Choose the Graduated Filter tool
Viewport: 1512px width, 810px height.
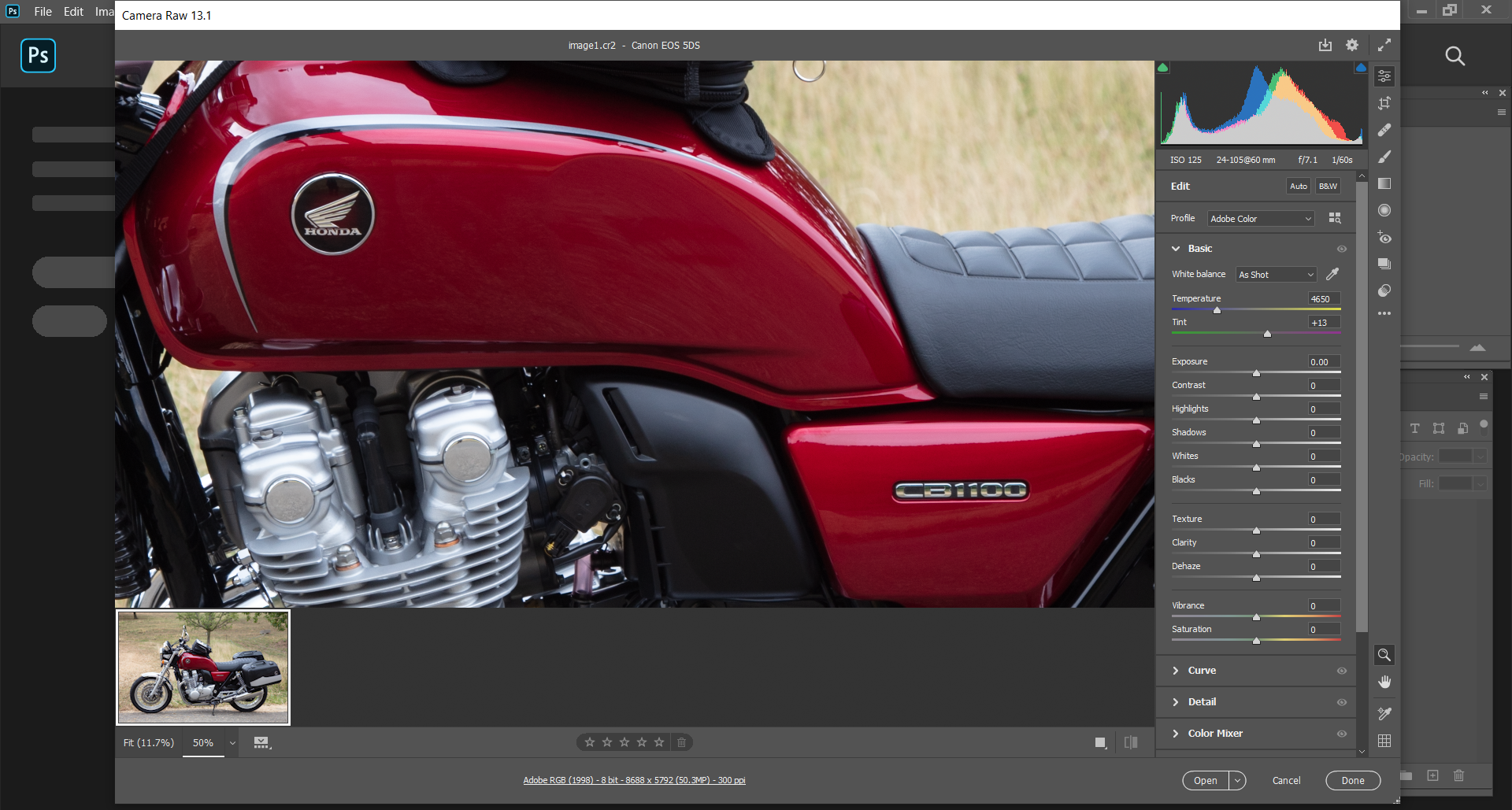1384,183
